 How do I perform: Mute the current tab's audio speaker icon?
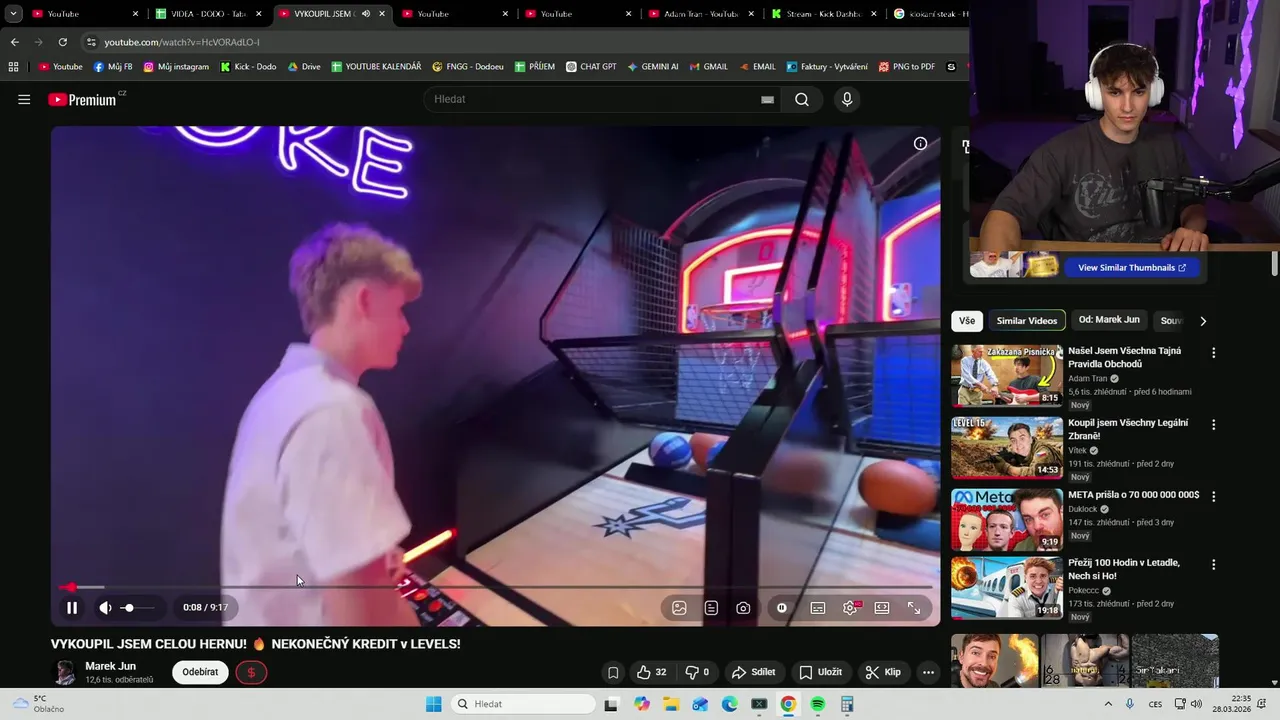365,14
